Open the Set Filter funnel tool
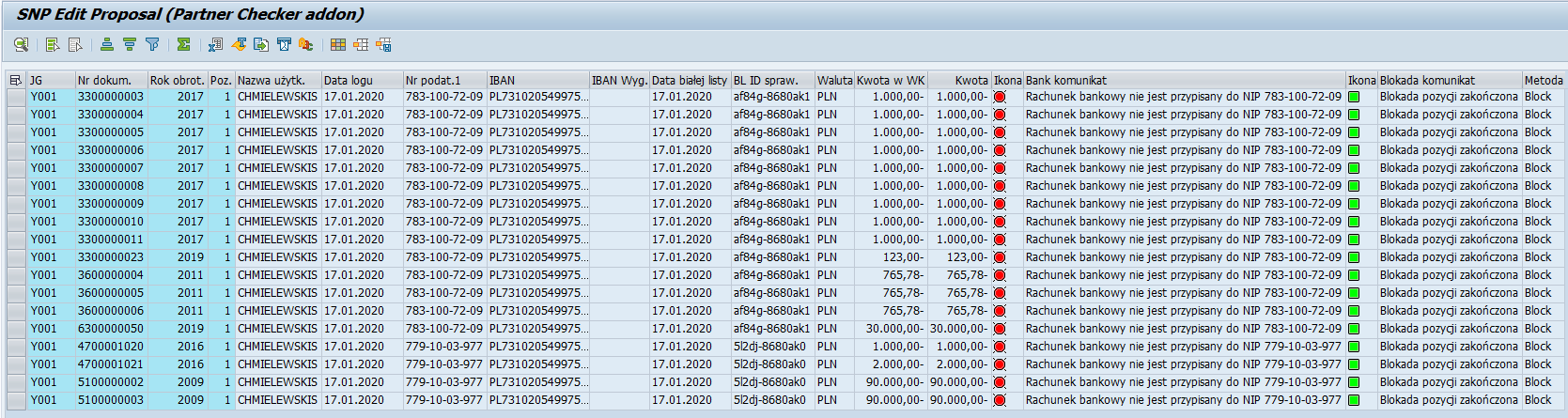This screenshot has height=418, width=1568. click(x=152, y=44)
